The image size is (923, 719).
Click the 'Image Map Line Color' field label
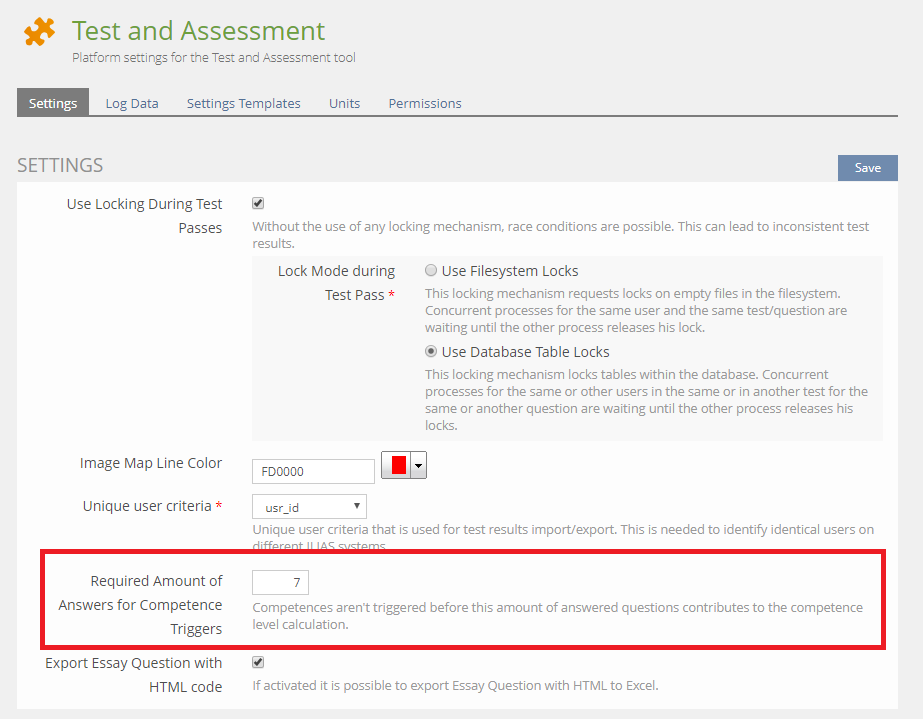(x=151, y=463)
